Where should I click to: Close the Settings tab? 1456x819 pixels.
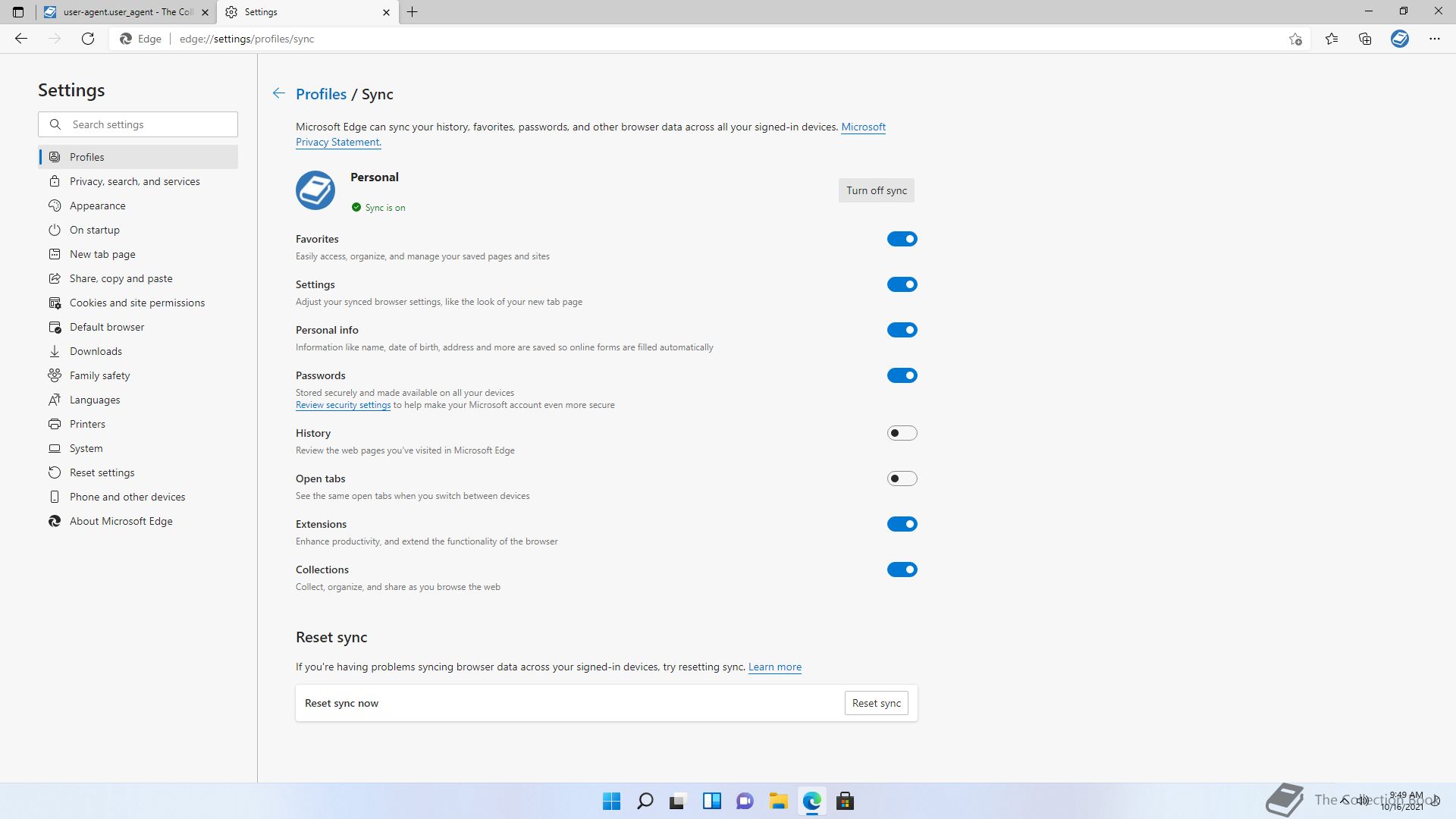coord(386,12)
